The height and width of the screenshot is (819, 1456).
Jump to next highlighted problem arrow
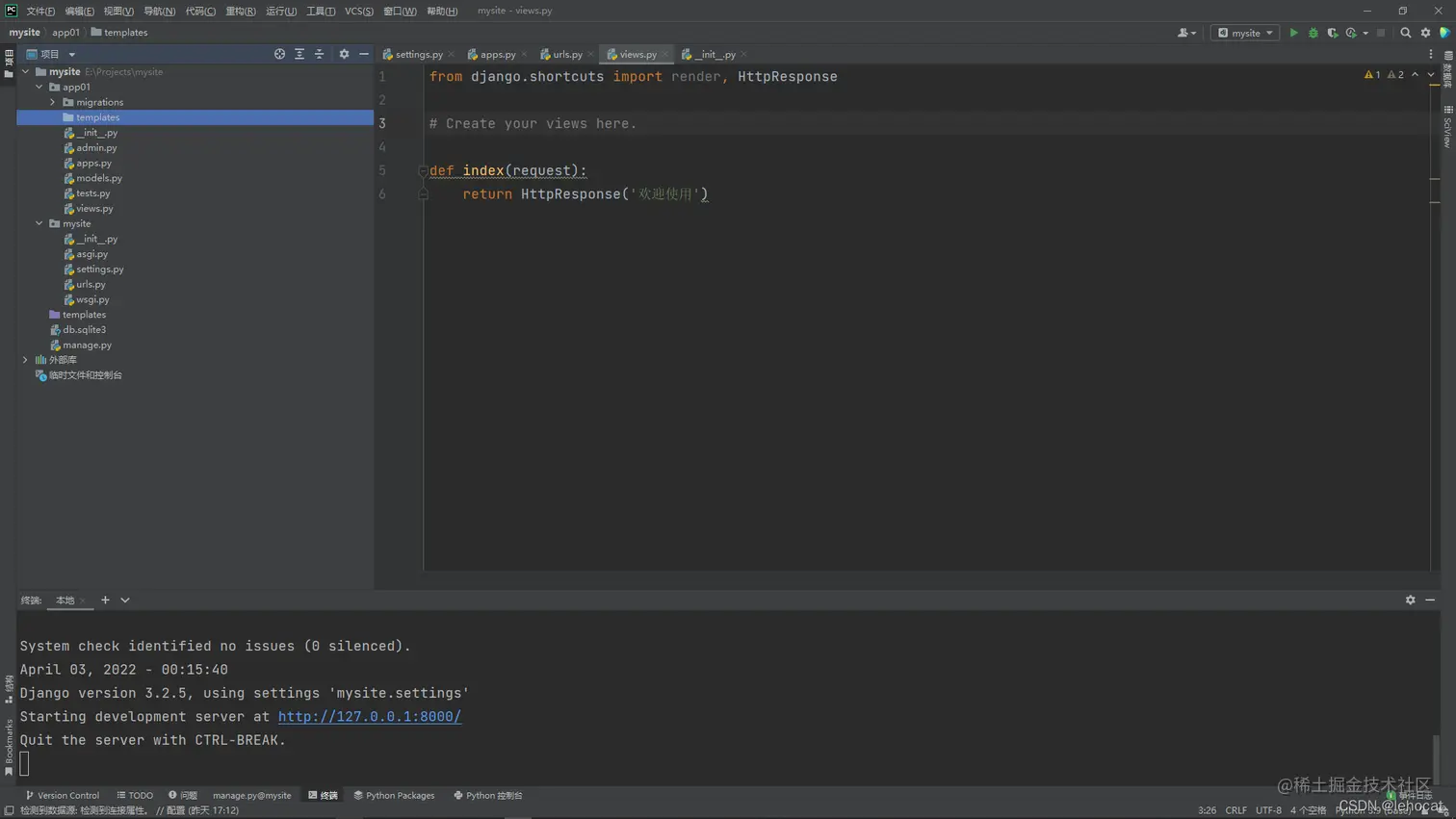point(1430,74)
